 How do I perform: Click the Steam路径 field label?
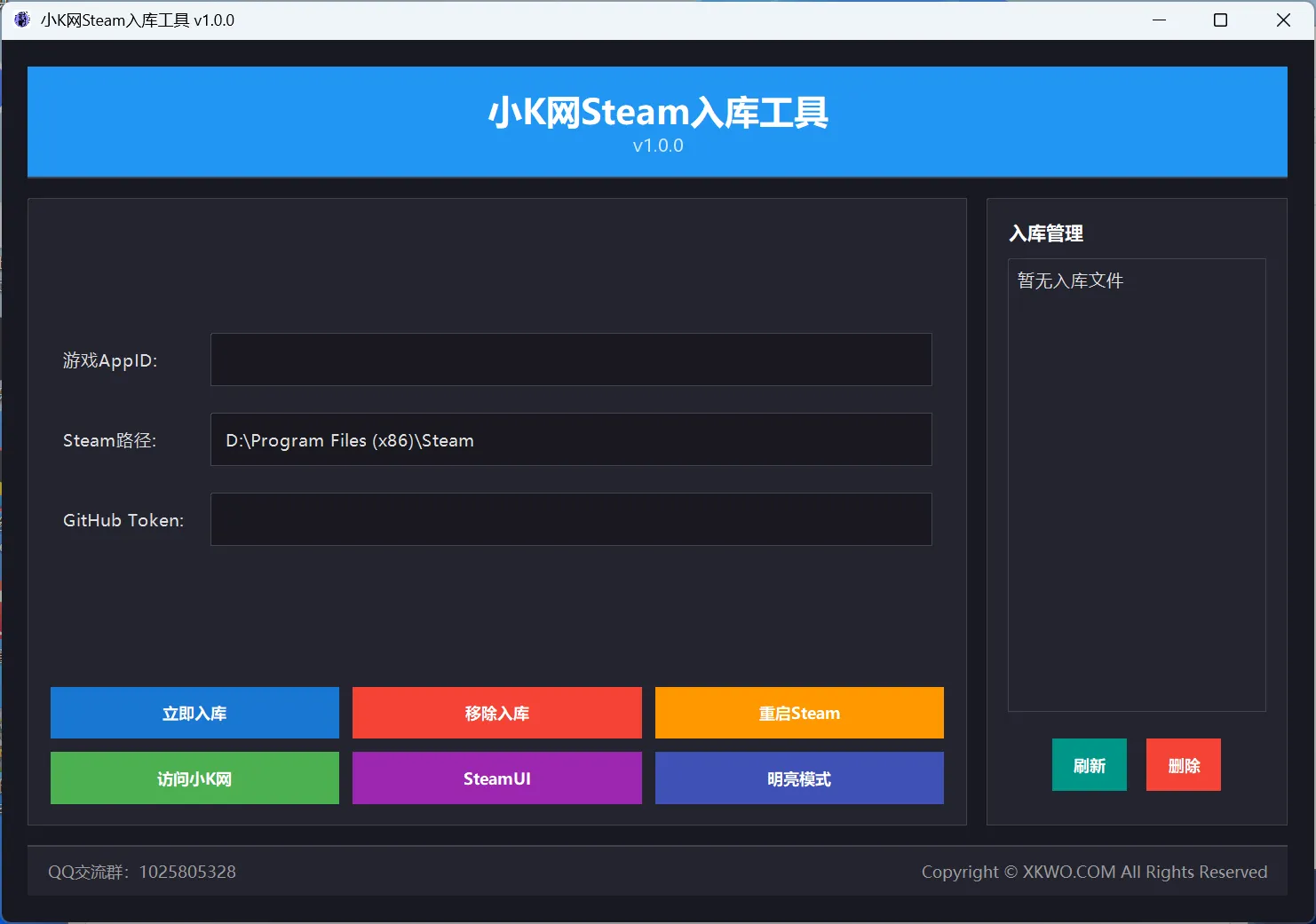click(109, 439)
